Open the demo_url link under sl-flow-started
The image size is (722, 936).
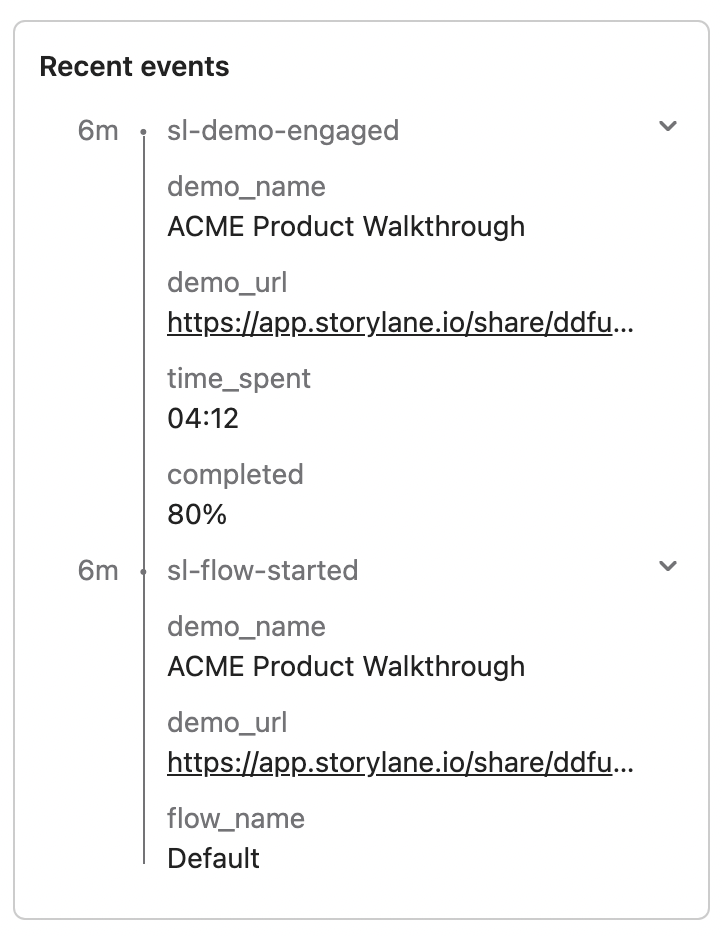tap(400, 762)
